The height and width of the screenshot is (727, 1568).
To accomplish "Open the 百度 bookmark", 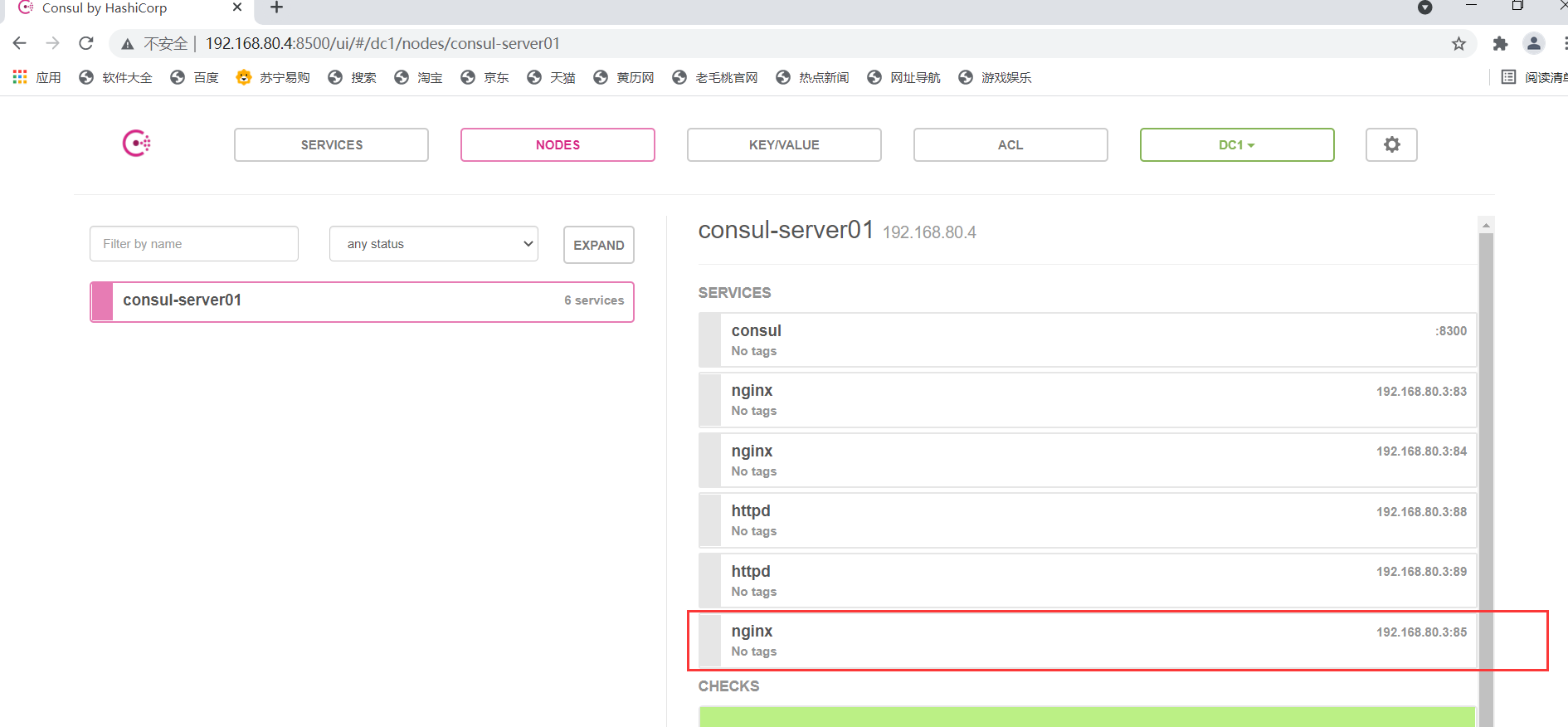I will tap(194, 77).
